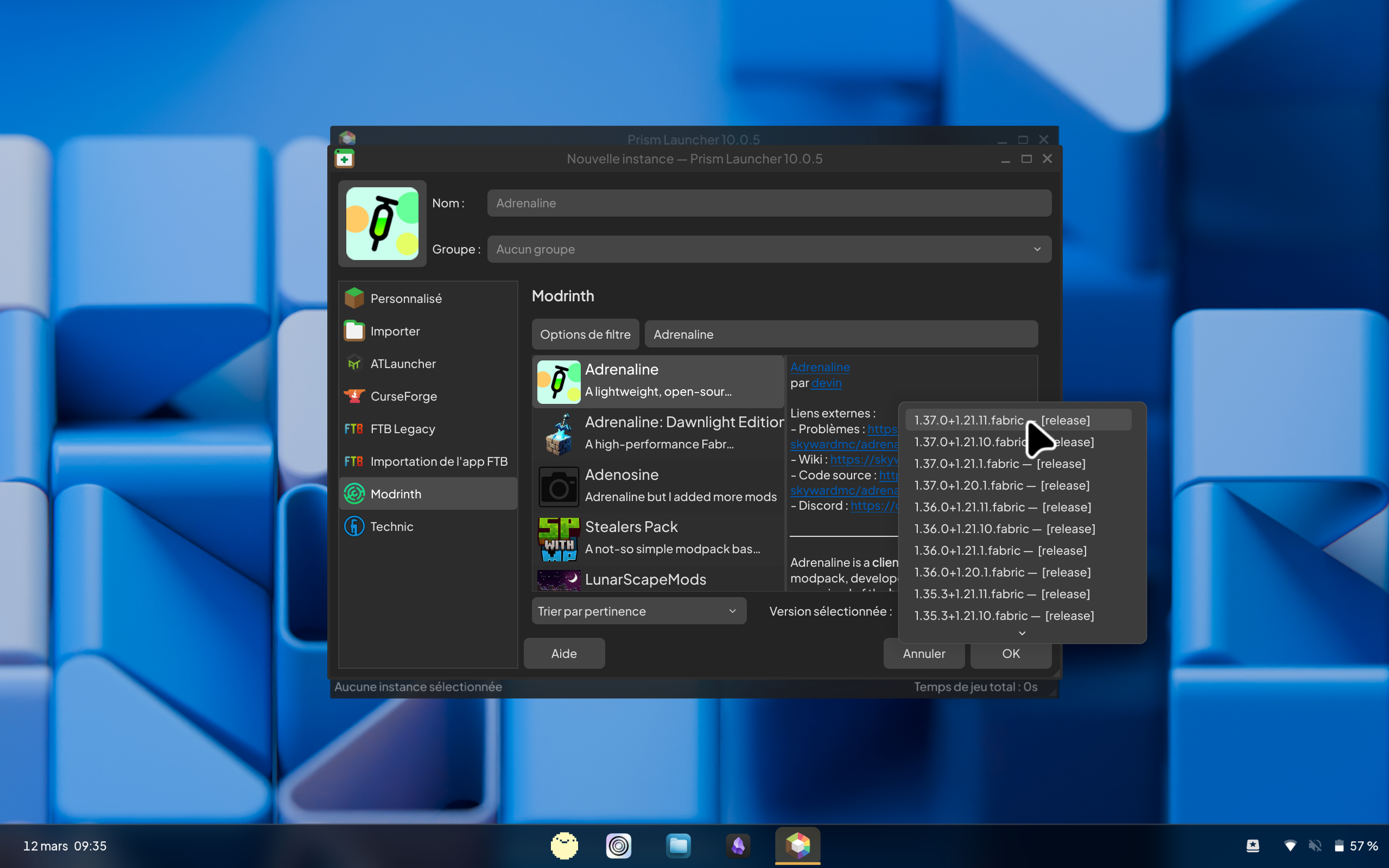The width and height of the screenshot is (1389, 868).
Task: Click the Adrenaline syringe instance icon button
Action: pos(382,223)
